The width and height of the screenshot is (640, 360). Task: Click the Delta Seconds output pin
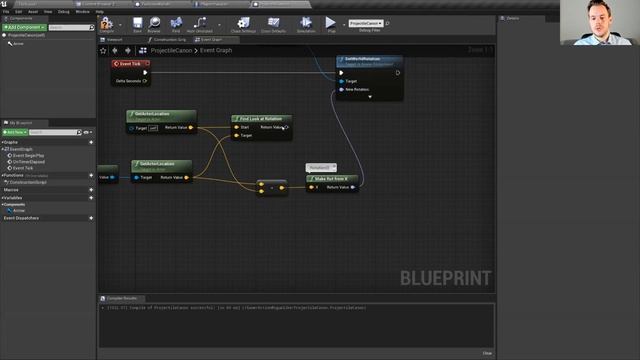click(145, 81)
